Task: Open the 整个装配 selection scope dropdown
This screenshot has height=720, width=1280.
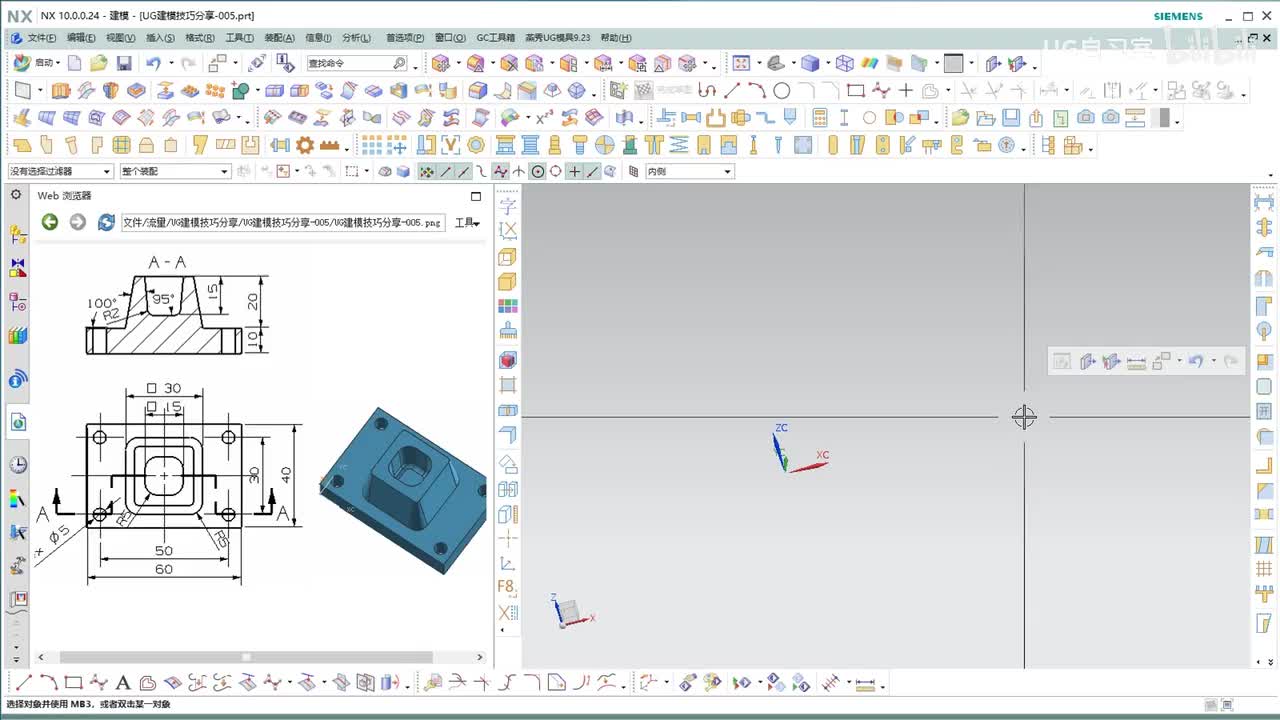Action: 175,172
